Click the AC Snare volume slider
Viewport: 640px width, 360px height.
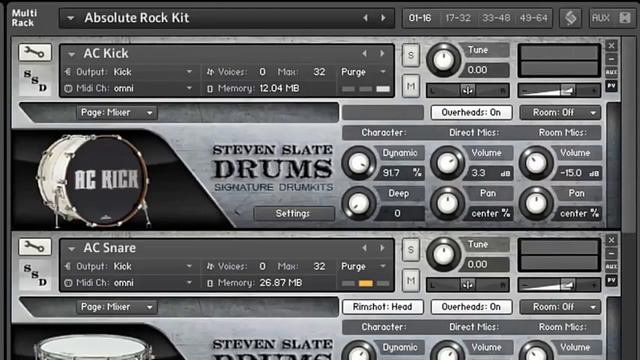(559, 284)
